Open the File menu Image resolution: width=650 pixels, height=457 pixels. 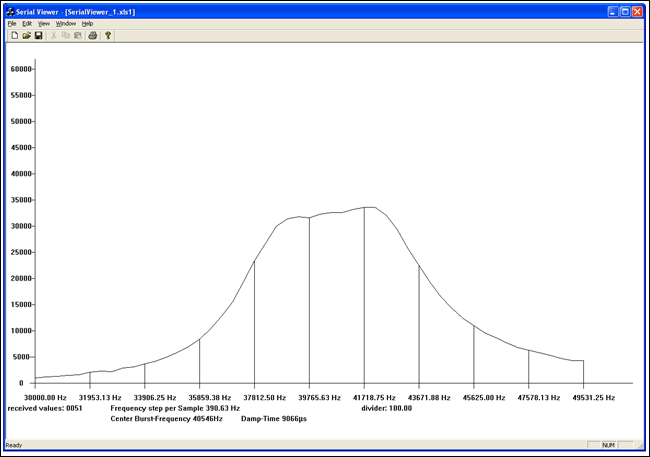tap(12, 23)
